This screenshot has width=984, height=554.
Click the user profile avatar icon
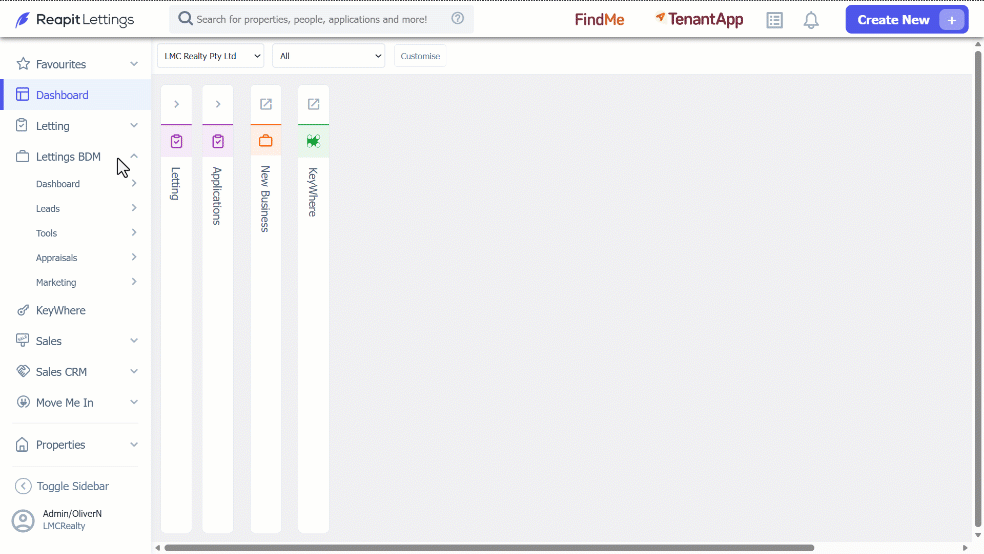23,521
